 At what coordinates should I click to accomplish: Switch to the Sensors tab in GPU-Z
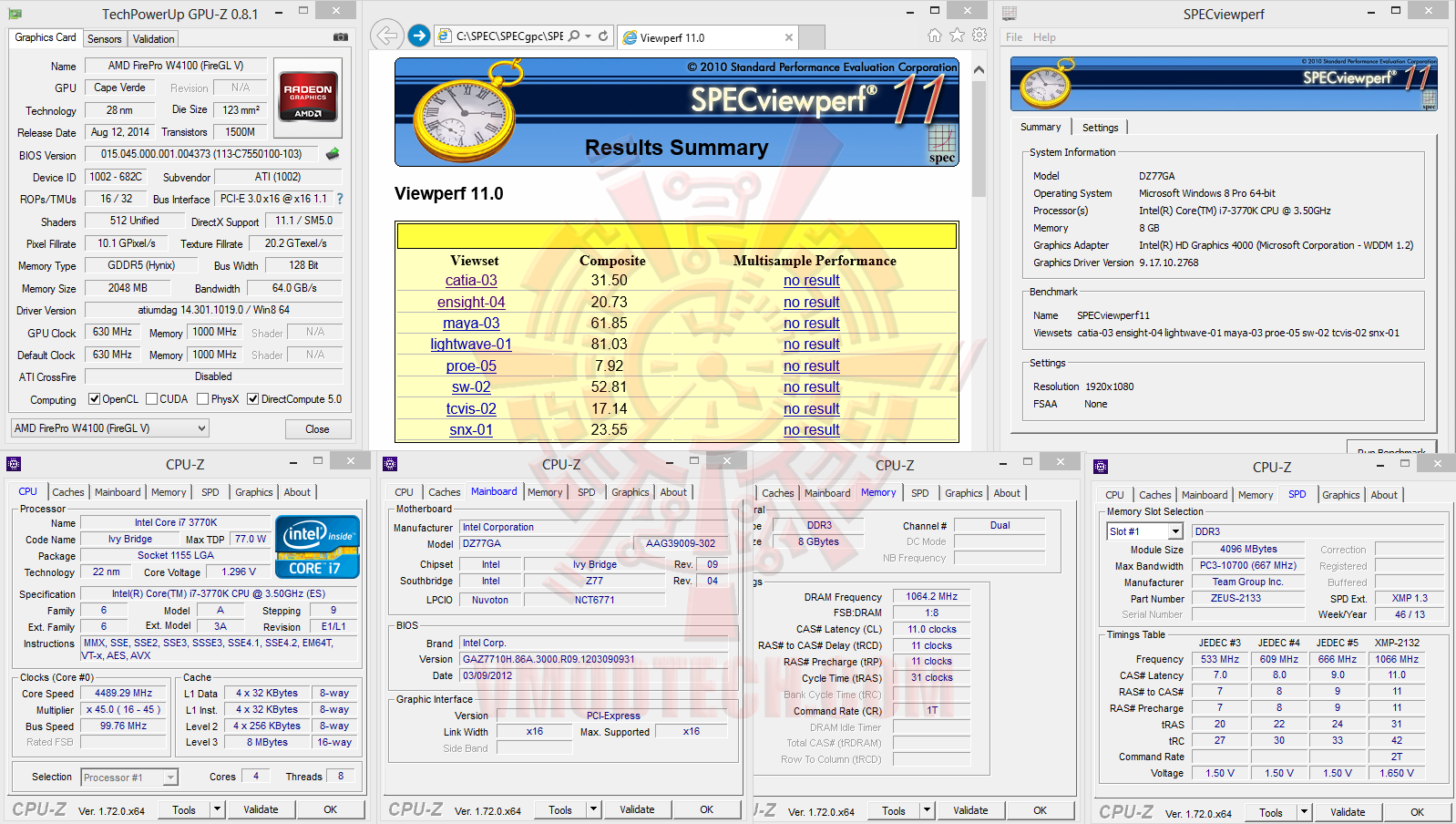pos(105,39)
